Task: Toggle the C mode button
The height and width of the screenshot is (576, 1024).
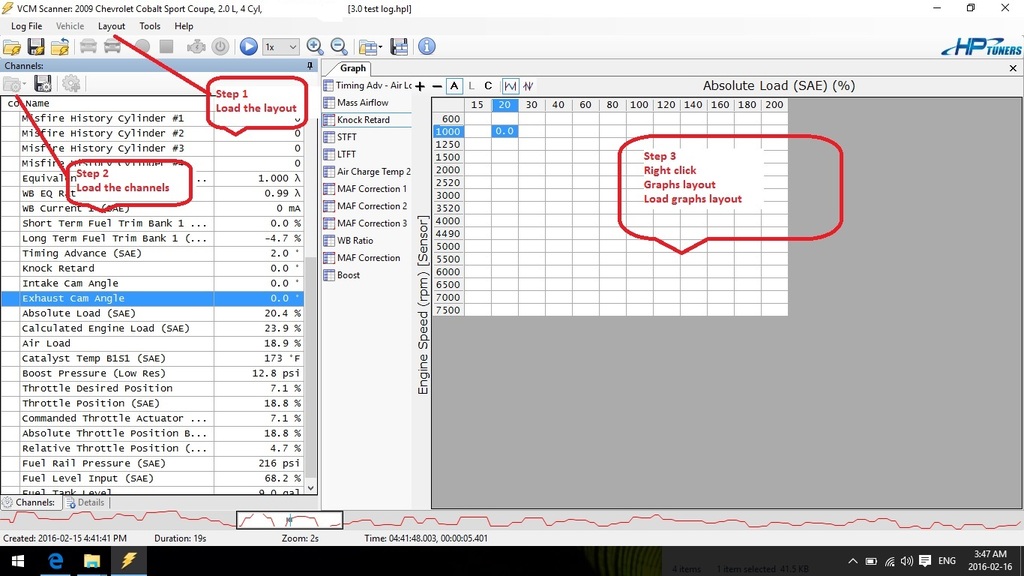Action: [488, 86]
